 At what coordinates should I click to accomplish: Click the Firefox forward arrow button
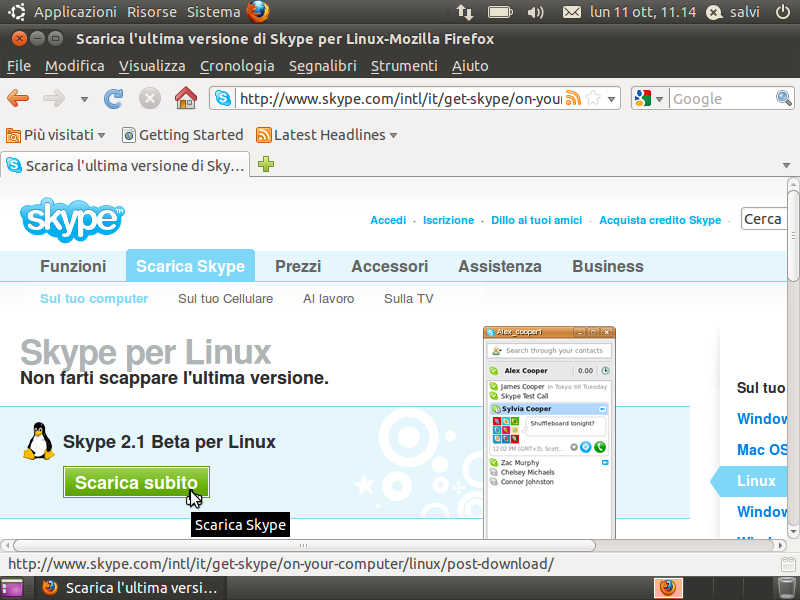tap(54, 98)
